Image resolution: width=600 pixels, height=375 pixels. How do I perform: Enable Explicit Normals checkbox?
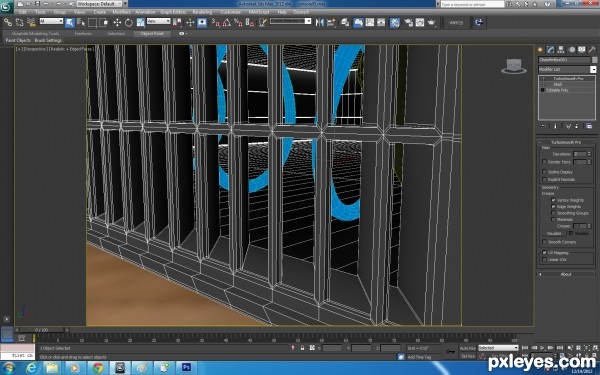544,179
